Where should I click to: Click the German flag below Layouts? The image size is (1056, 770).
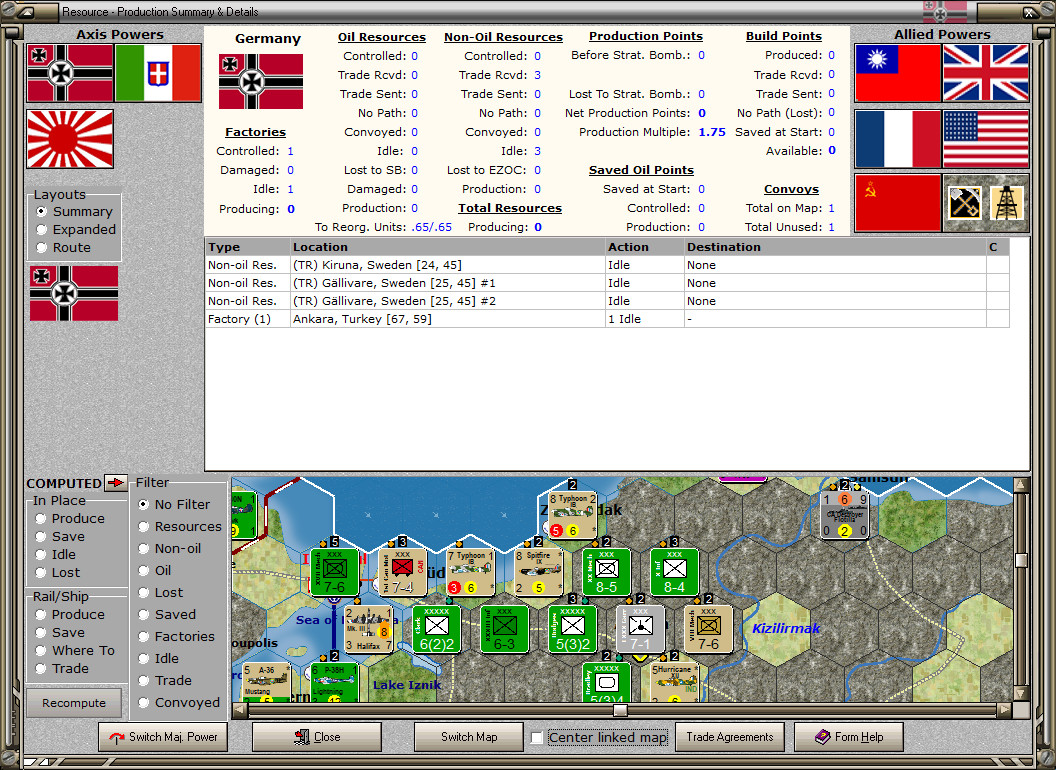(x=74, y=293)
